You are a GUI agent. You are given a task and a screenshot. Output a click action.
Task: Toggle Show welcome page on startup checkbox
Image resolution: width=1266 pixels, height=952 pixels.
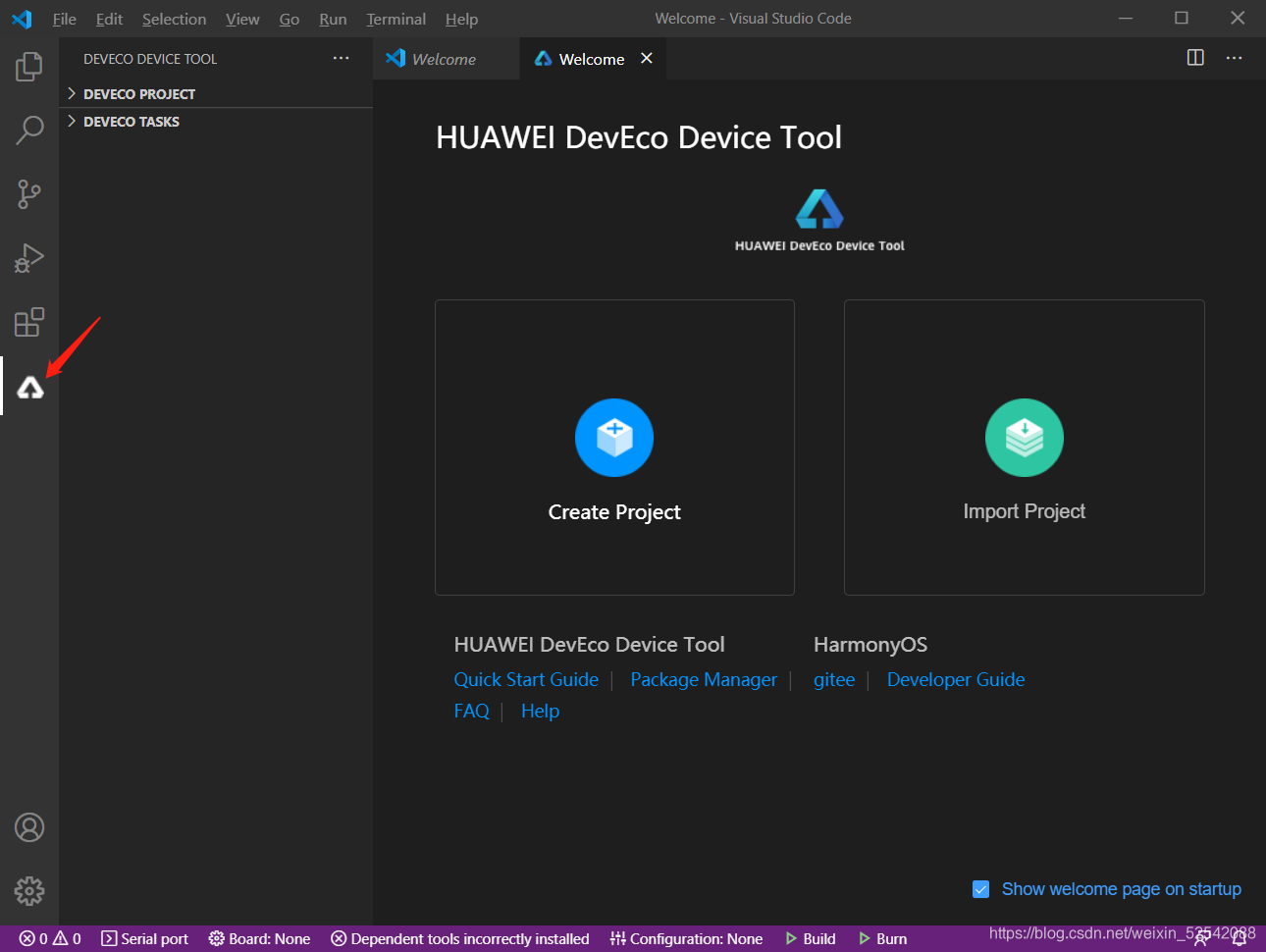pos(980,889)
